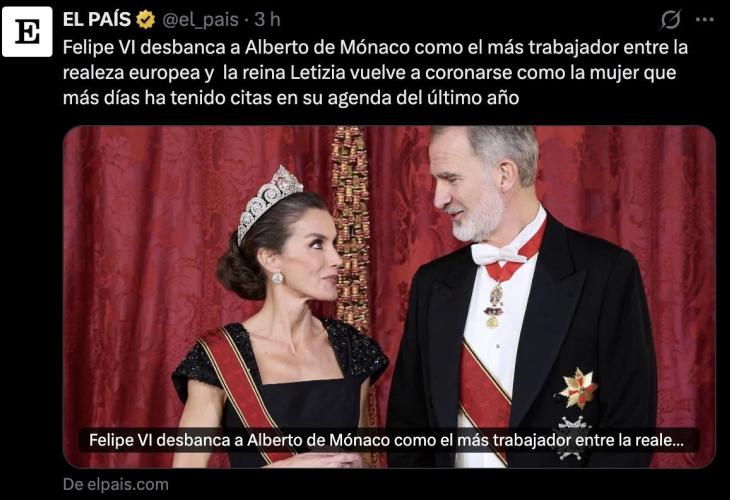The width and height of the screenshot is (730, 500).
Task: Click the white E logo in the avatar
Action: tap(27, 32)
